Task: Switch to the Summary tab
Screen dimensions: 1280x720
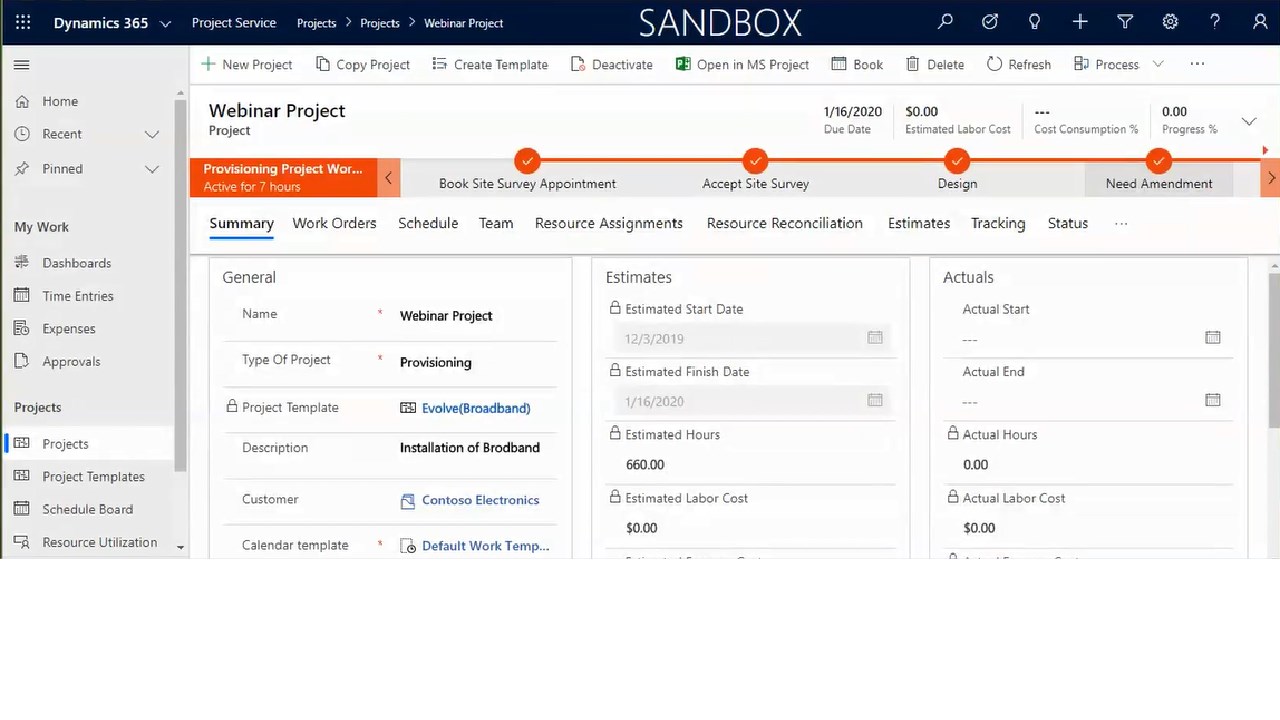Action: click(241, 223)
